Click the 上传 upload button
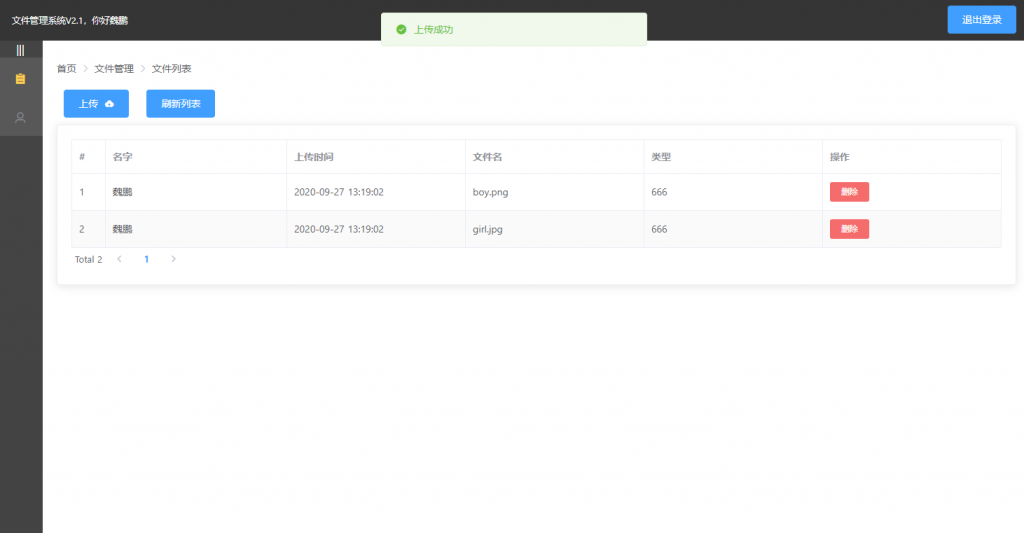Image resolution: width=1024 pixels, height=533 pixels. tap(96, 104)
